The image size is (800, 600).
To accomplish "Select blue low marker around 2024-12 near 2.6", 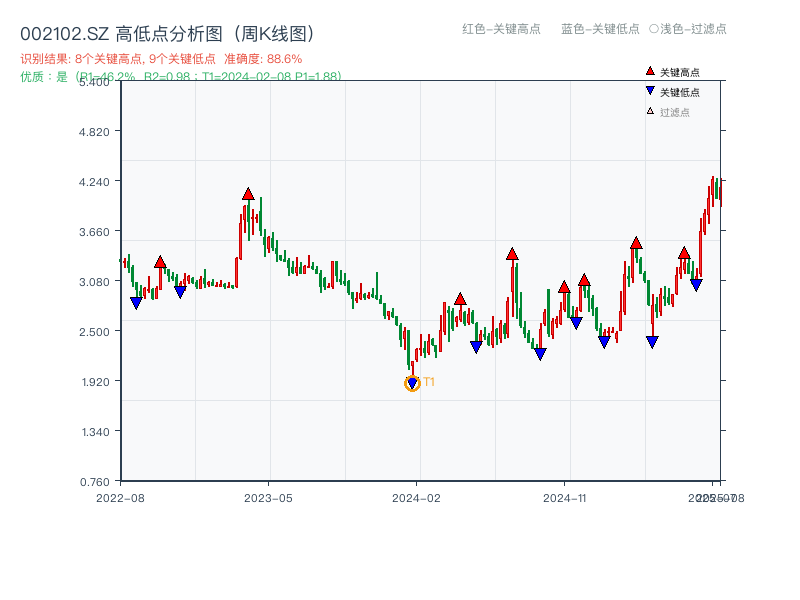I will [576, 323].
